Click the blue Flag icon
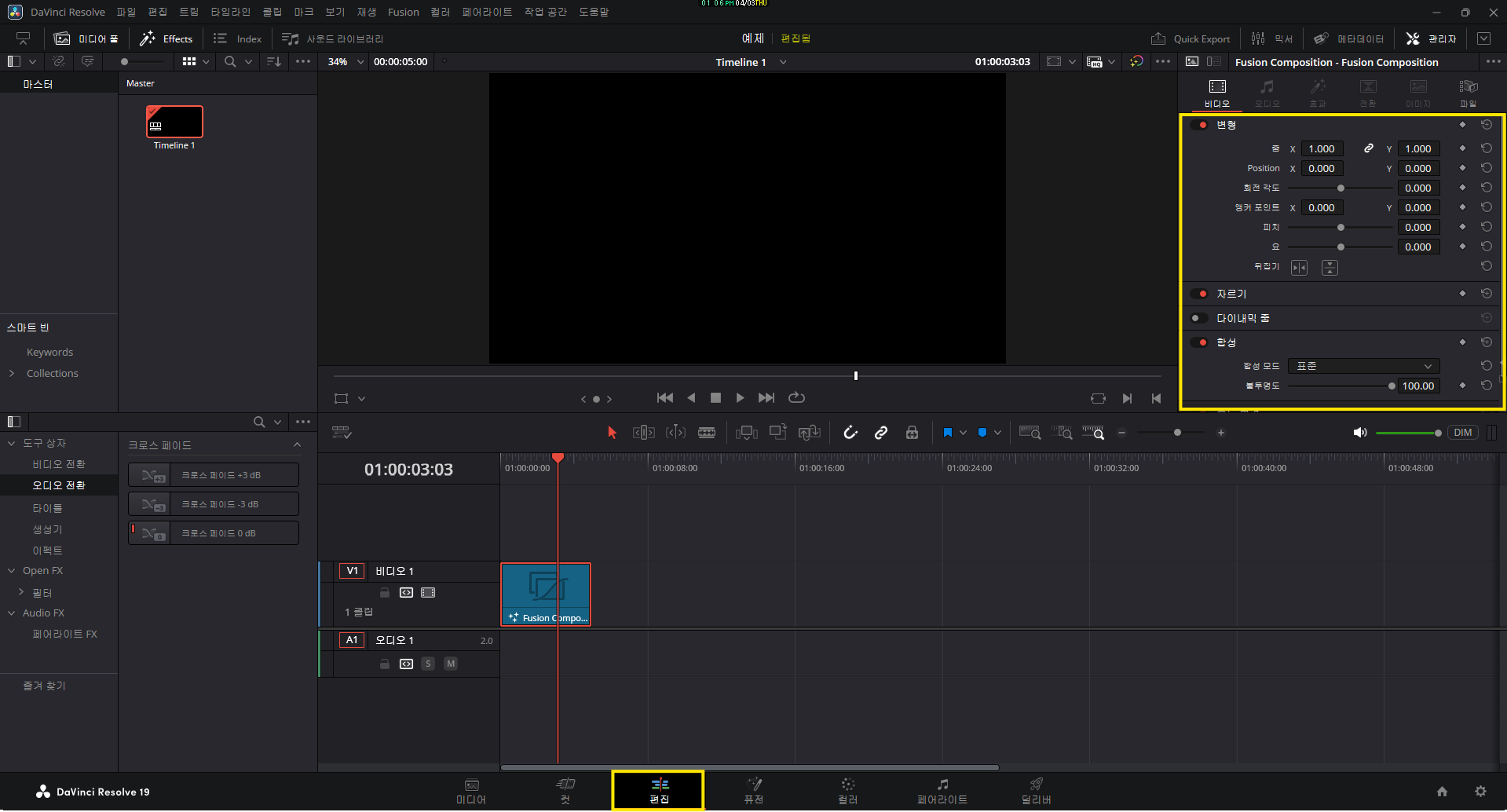This screenshot has width=1507, height=812. [948, 433]
